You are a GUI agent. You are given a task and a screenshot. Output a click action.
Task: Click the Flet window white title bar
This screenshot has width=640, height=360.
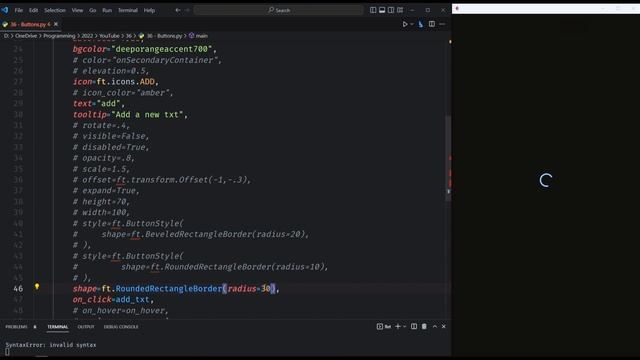[546, 9]
